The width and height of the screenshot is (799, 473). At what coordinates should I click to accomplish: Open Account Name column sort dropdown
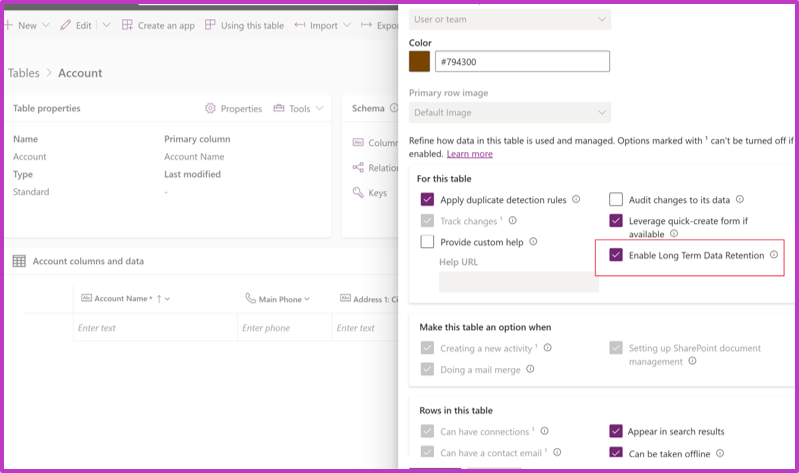(x=167, y=299)
